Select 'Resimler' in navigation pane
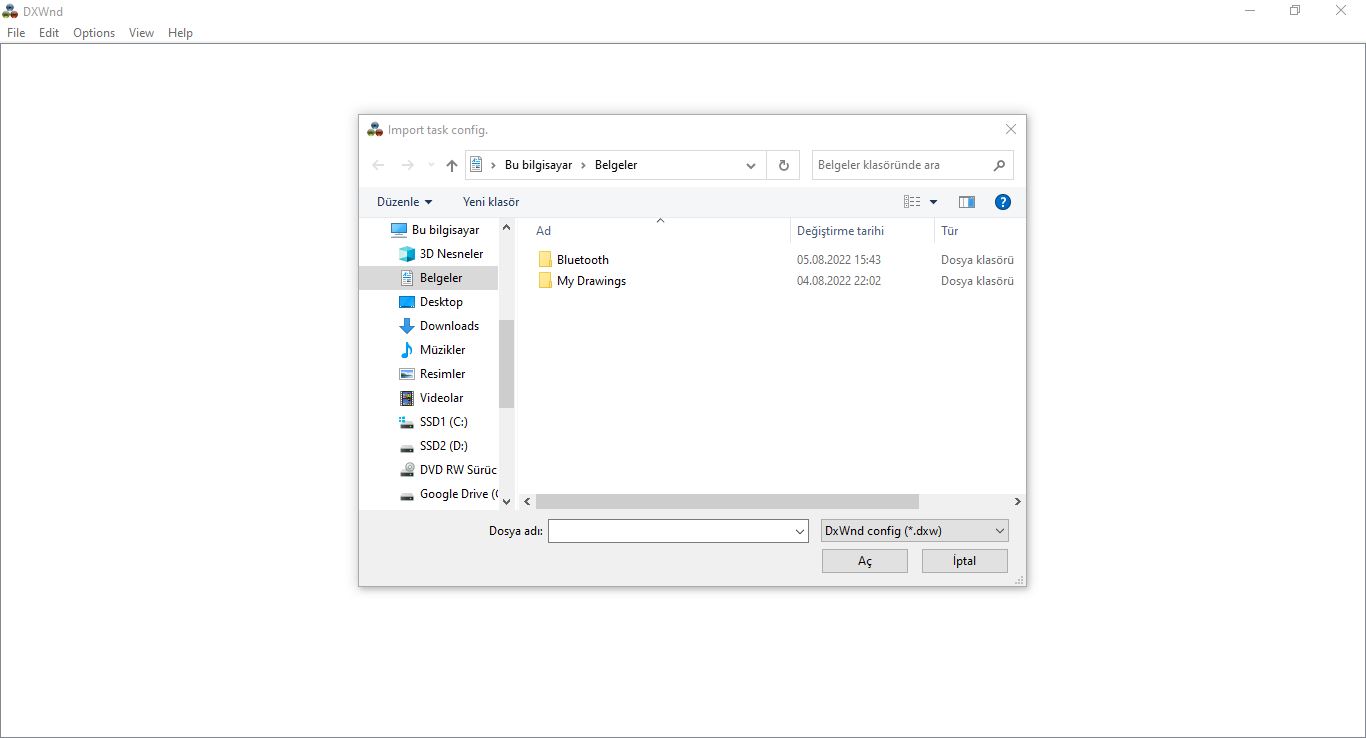1366x738 pixels. tap(442, 374)
